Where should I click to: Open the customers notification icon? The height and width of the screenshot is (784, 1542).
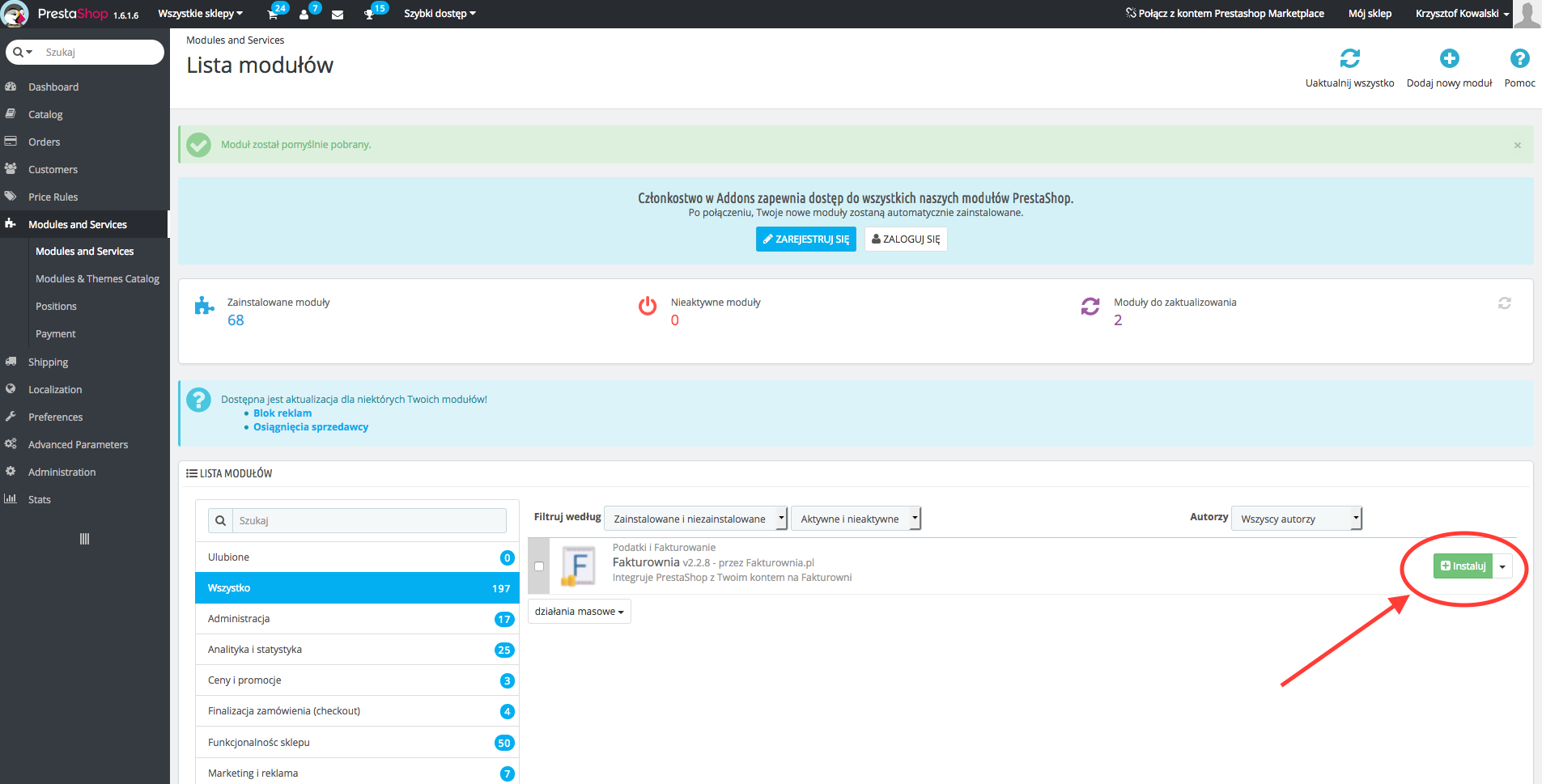304,15
